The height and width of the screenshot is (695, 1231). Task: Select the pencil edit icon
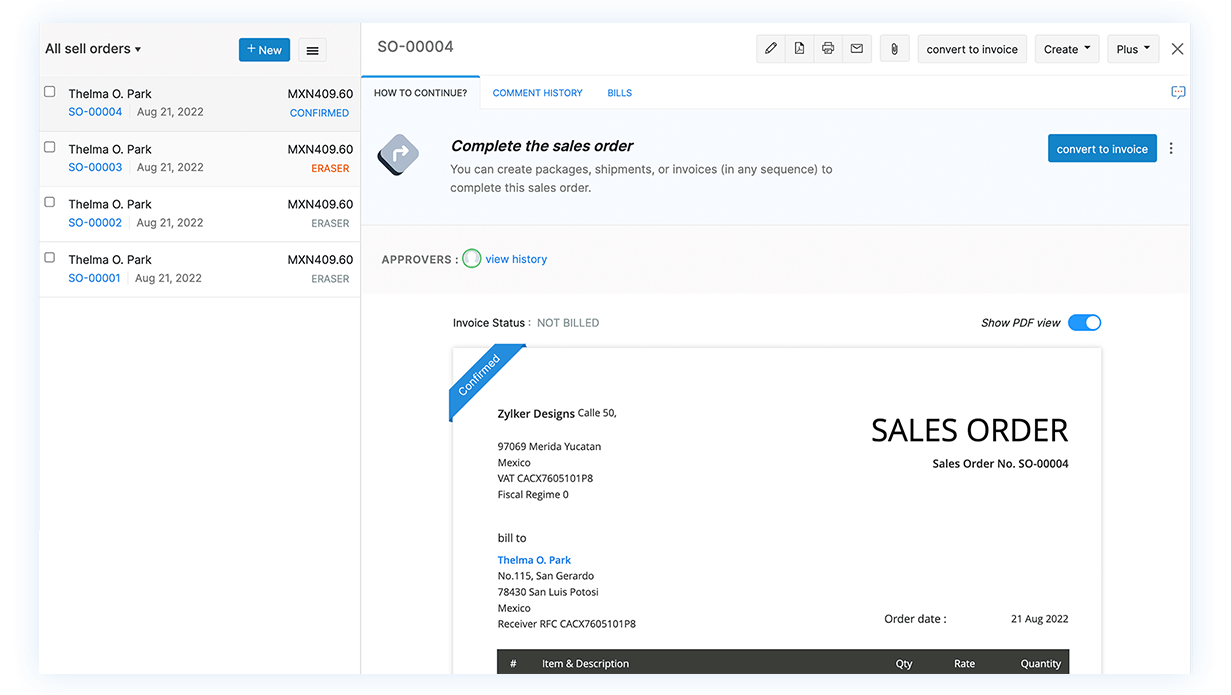pos(770,48)
